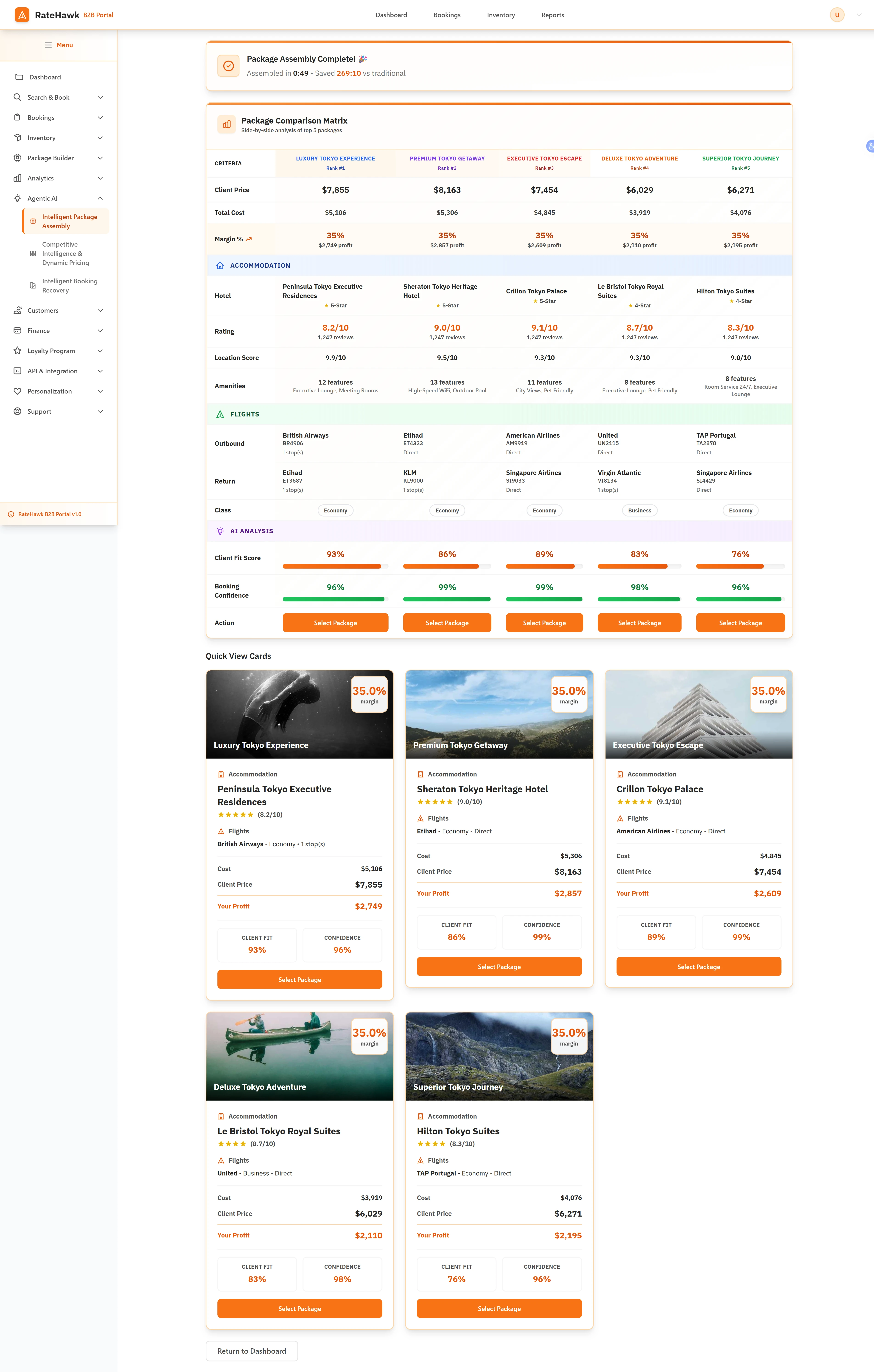Open the hamburger Menu icon
This screenshot has height=1372, width=874.
click(x=48, y=45)
